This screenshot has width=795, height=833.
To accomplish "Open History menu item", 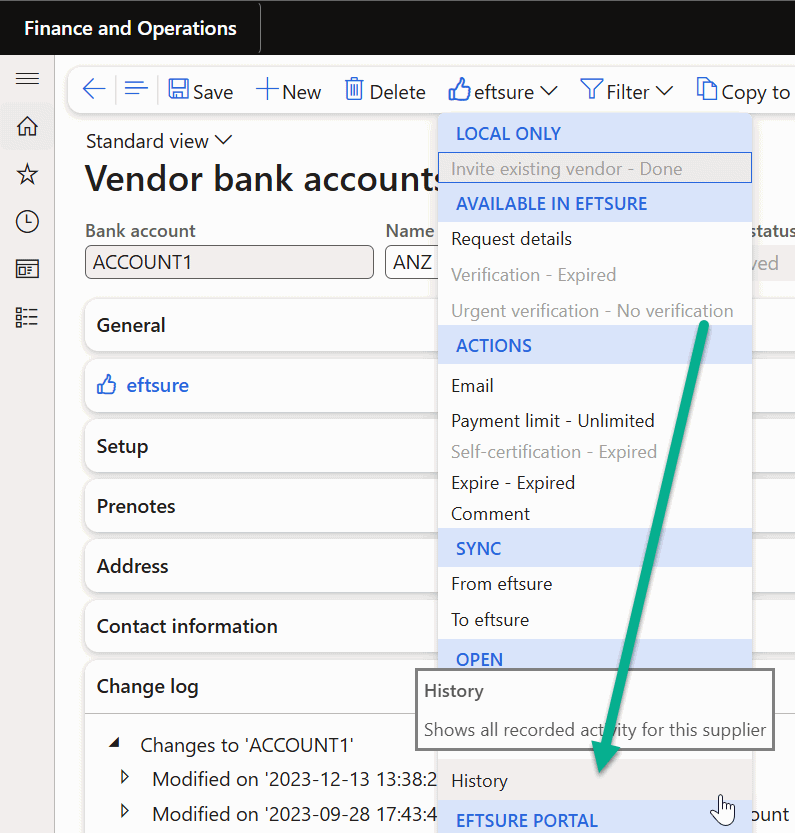I will (595, 781).
